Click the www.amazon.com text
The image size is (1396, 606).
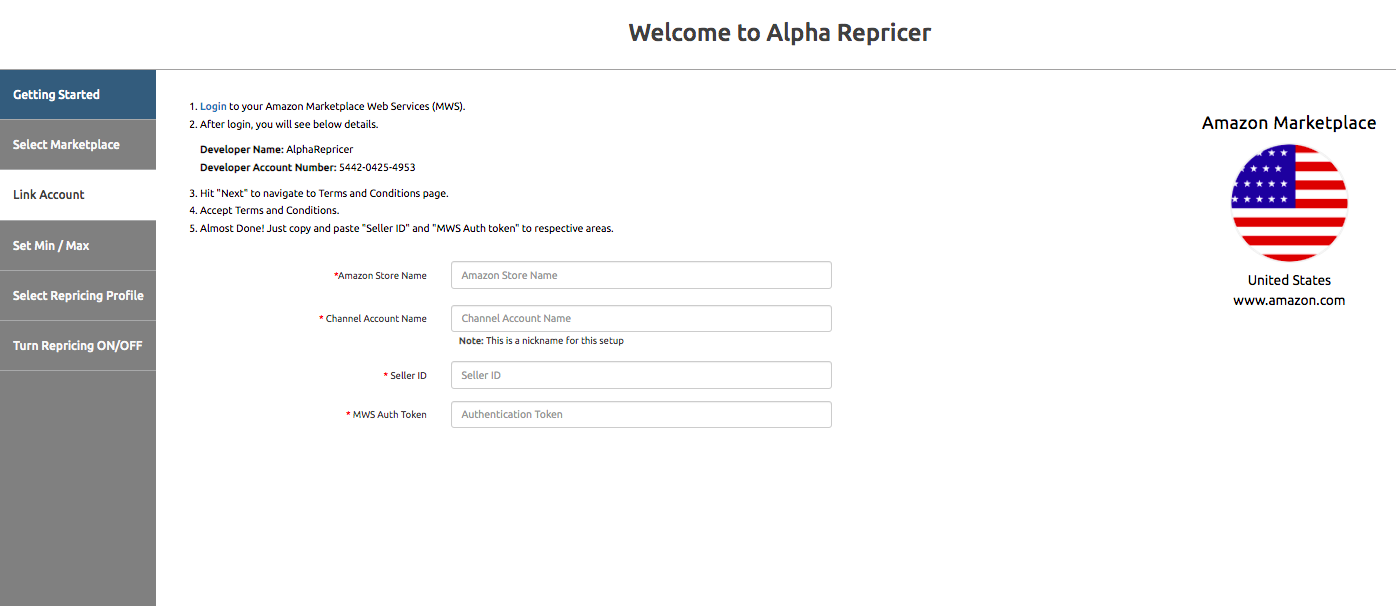pos(1289,300)
